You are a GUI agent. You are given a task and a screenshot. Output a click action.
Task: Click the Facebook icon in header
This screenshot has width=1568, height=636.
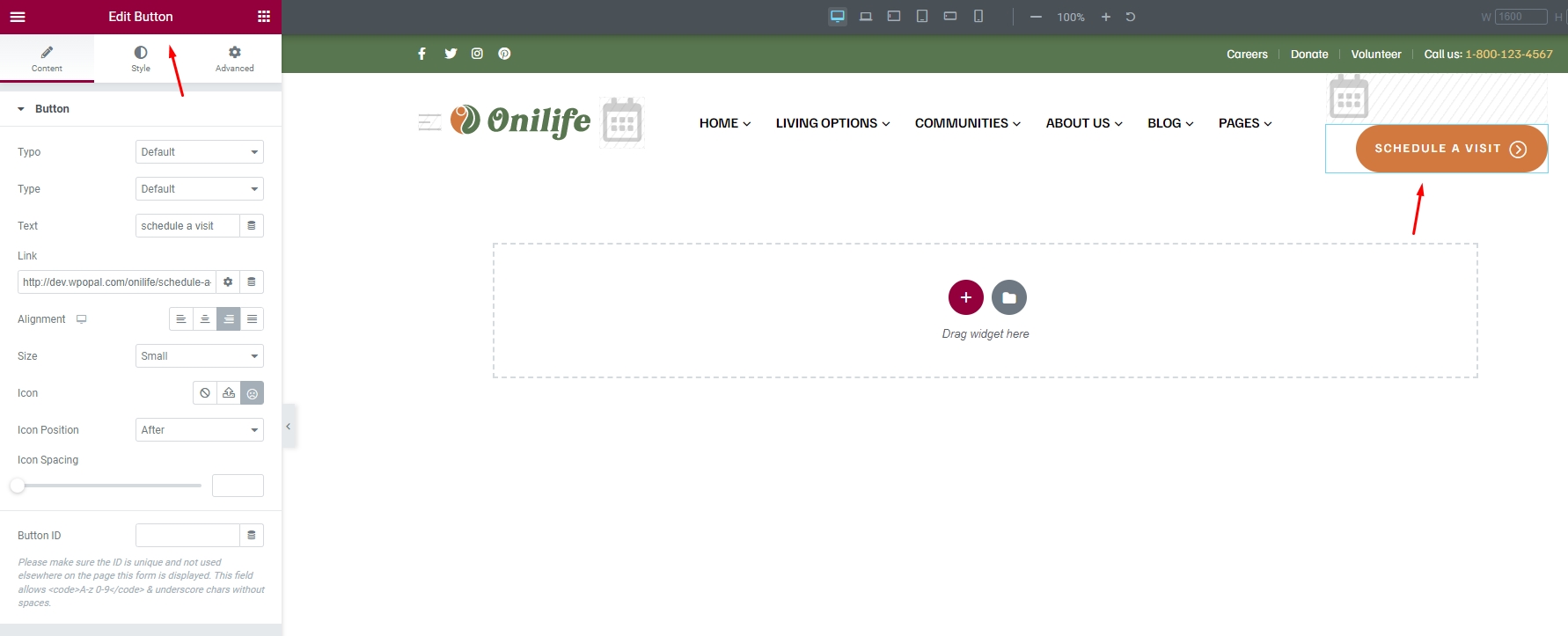(421, 54)
